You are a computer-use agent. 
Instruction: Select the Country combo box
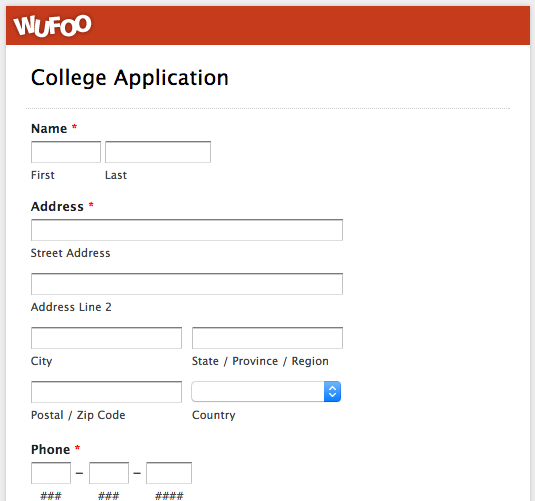pyautogui.click(x=266, y=391)
